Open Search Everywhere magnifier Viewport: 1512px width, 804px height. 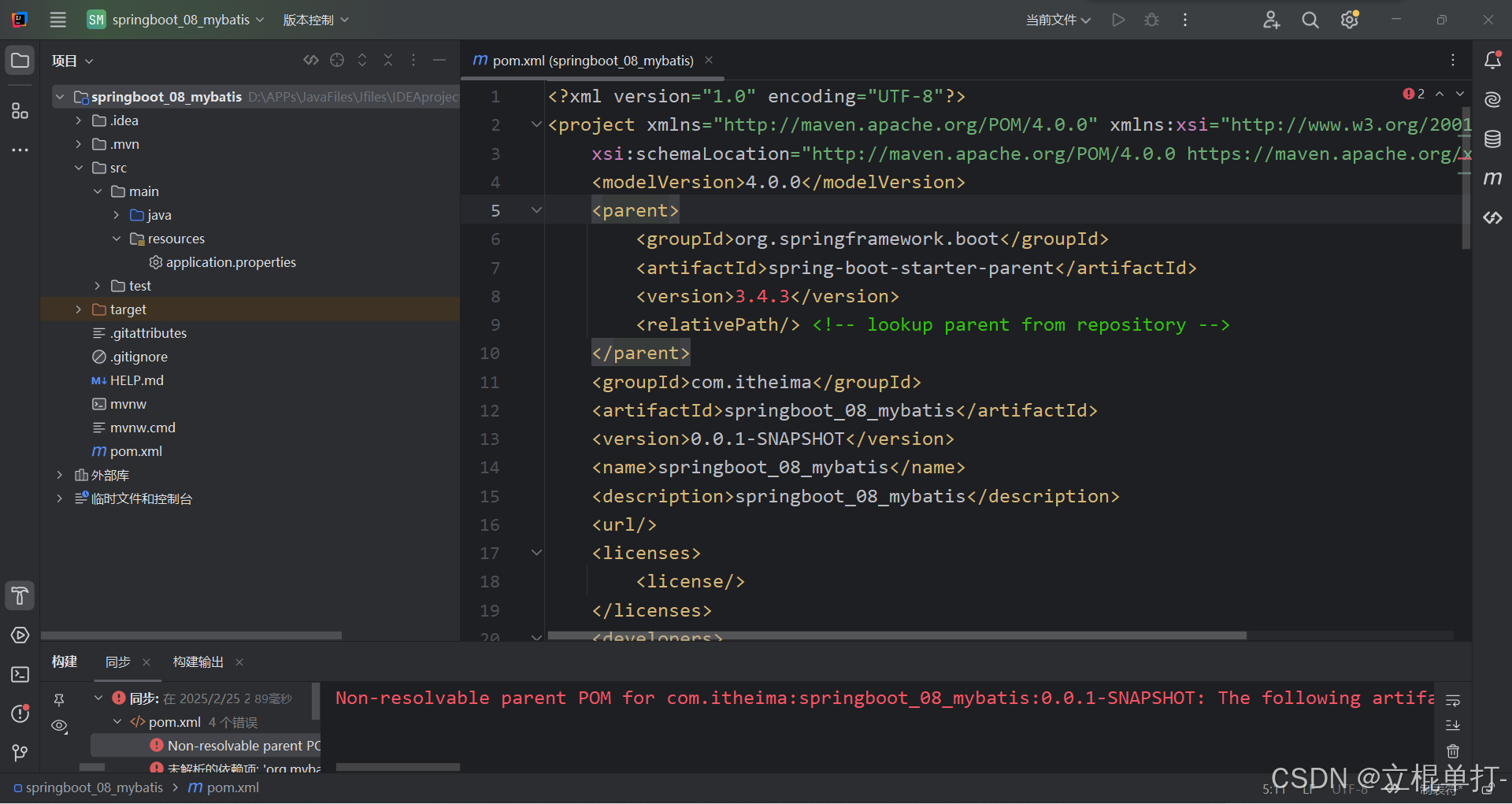pos(1310,20)
